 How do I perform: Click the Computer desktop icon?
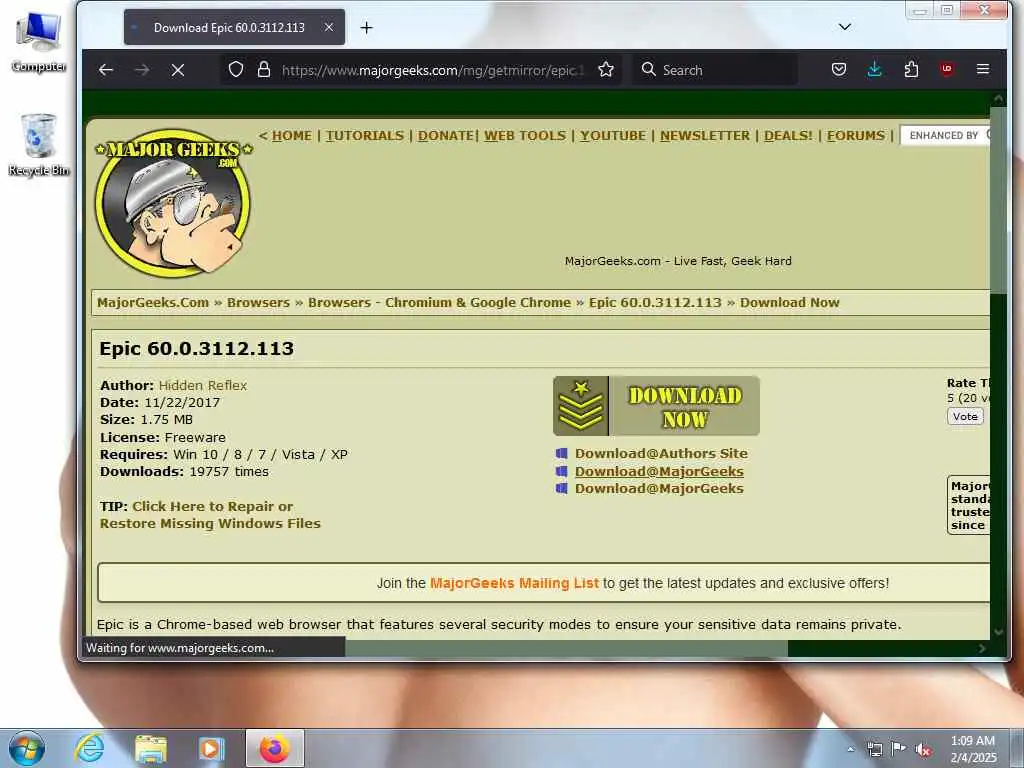tap(39, 42)
